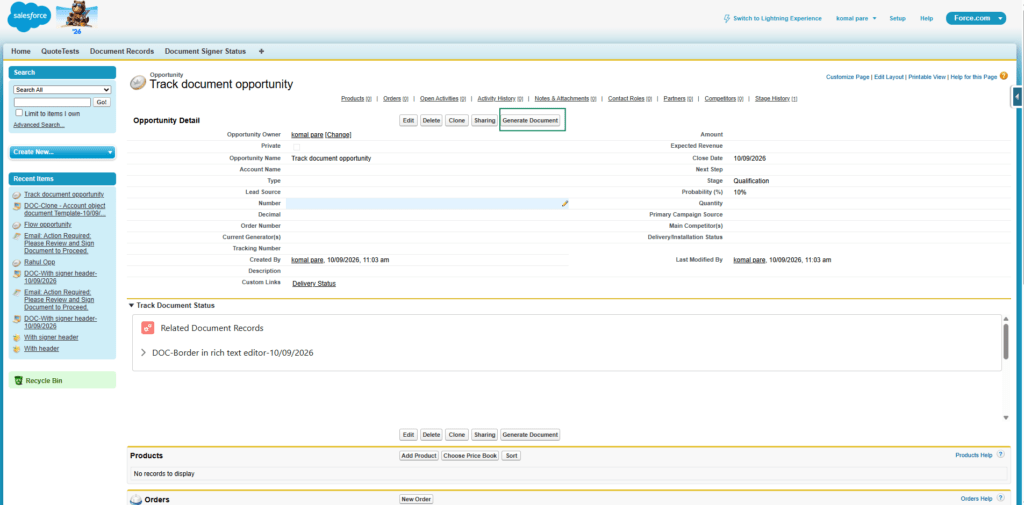Click the '26 mascot logo image

tap(78, 19)
